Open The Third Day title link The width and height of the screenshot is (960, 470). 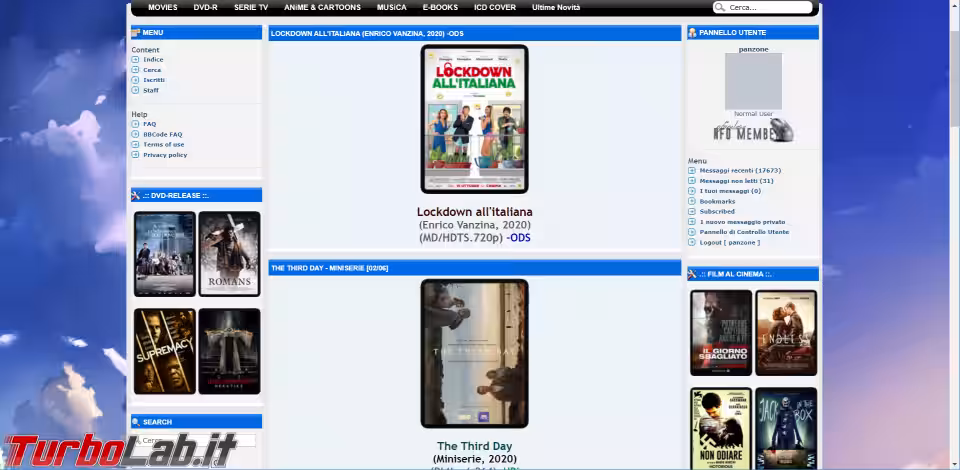474,446
